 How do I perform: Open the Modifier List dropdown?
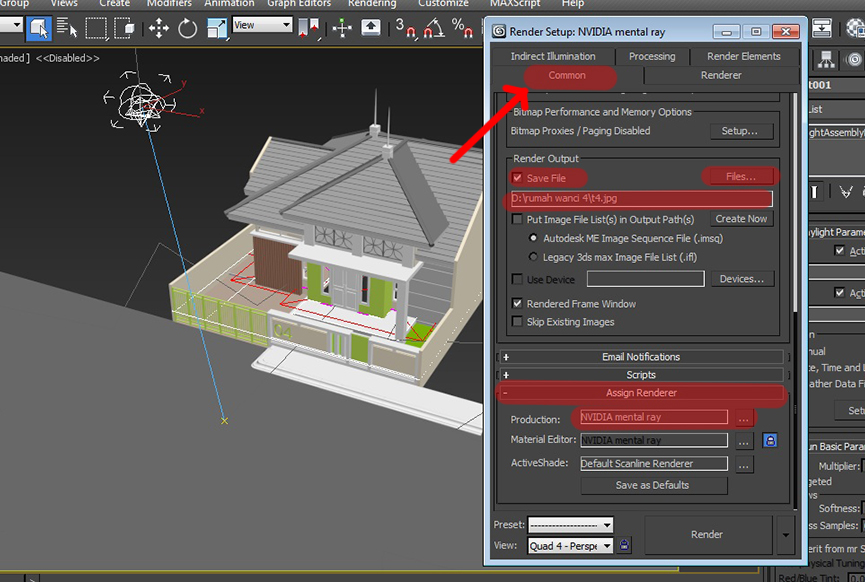pyautogui.click(x=837, y=109)
